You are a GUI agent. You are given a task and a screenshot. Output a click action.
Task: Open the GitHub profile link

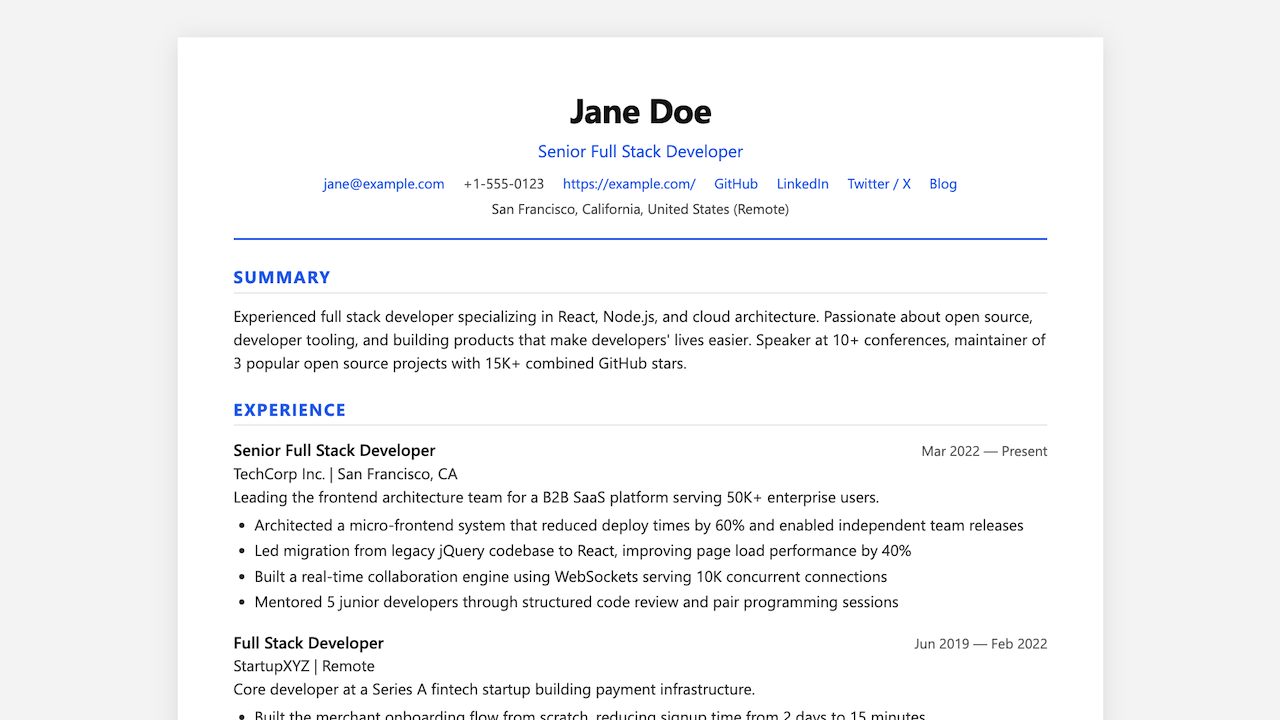(736, 184)
